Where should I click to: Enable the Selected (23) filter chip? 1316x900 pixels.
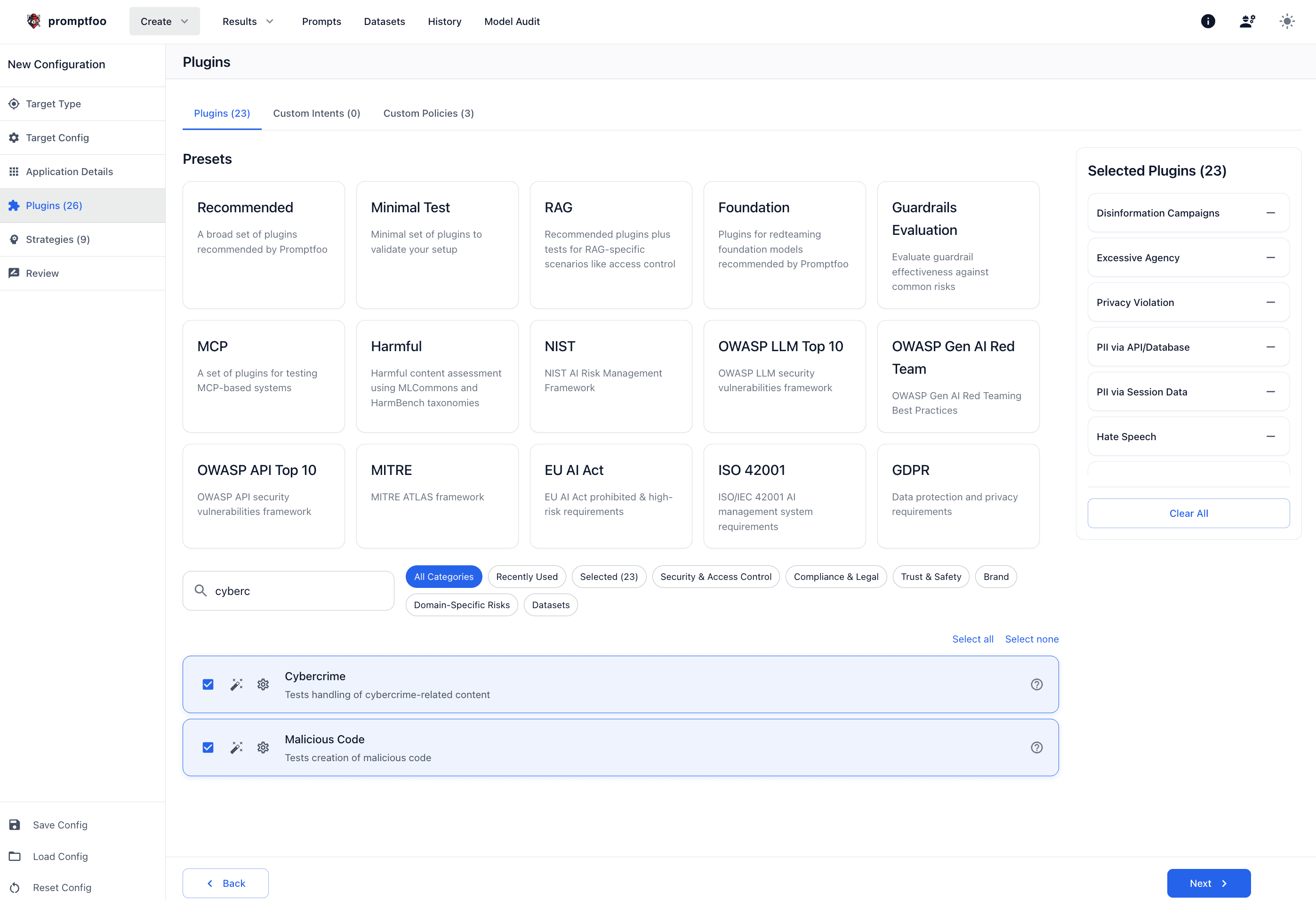tap(609, 576)
